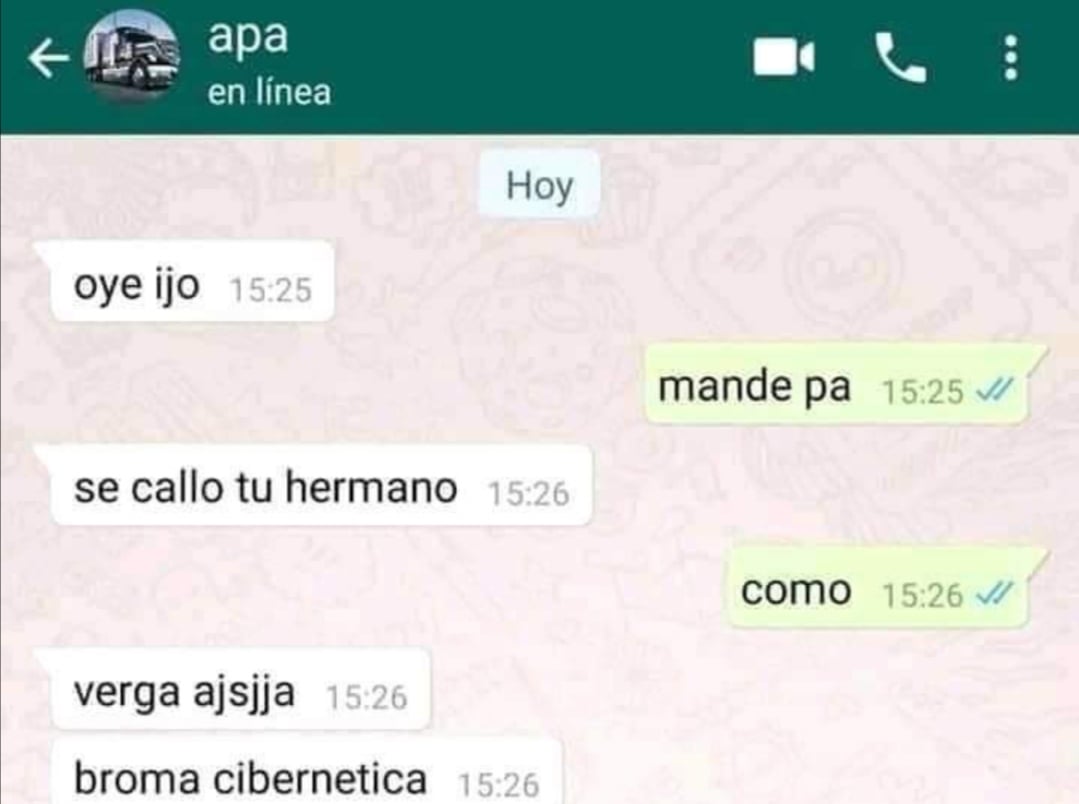Start a voice call with apa
1079x804 pixels.
(900, 58)
